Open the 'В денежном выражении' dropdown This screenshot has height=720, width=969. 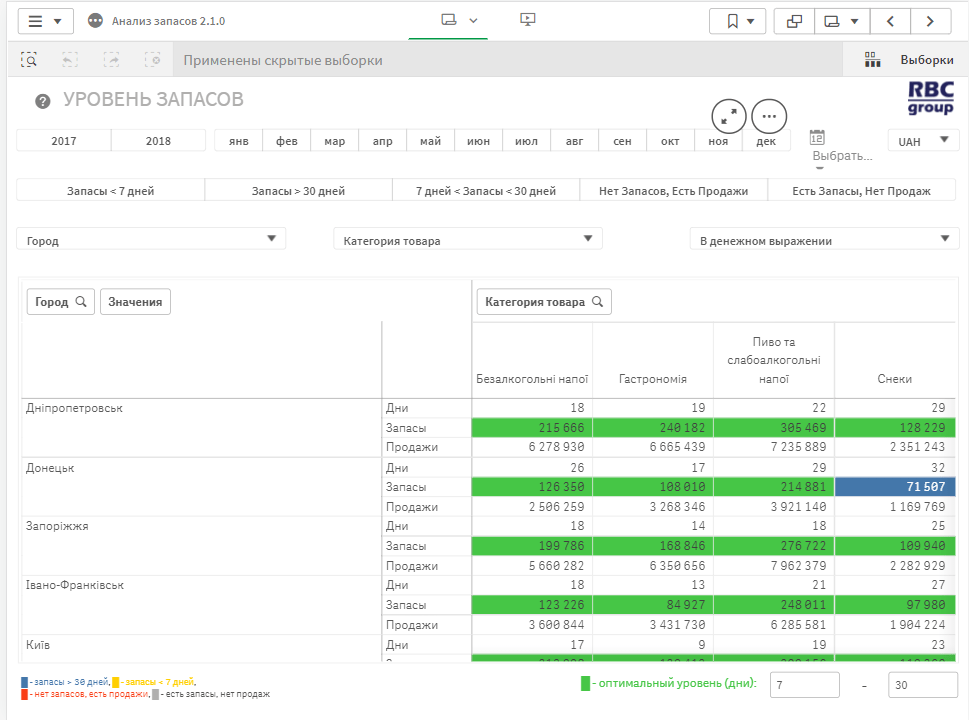pyautogui.click(x=824, y=240)
